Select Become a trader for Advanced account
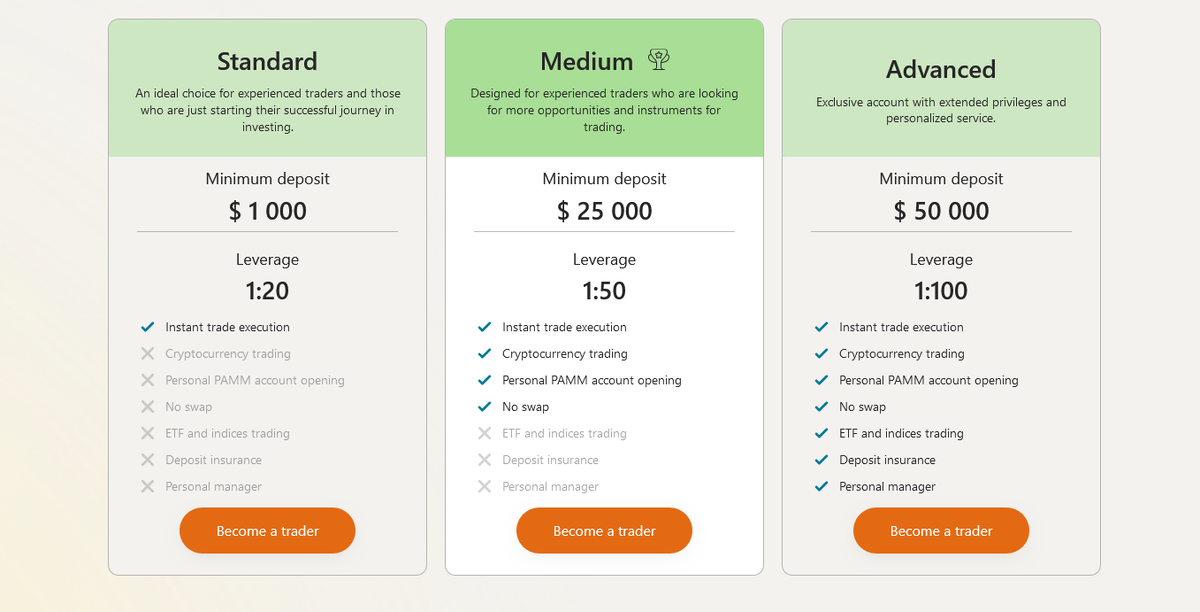 tap(941, 531)
